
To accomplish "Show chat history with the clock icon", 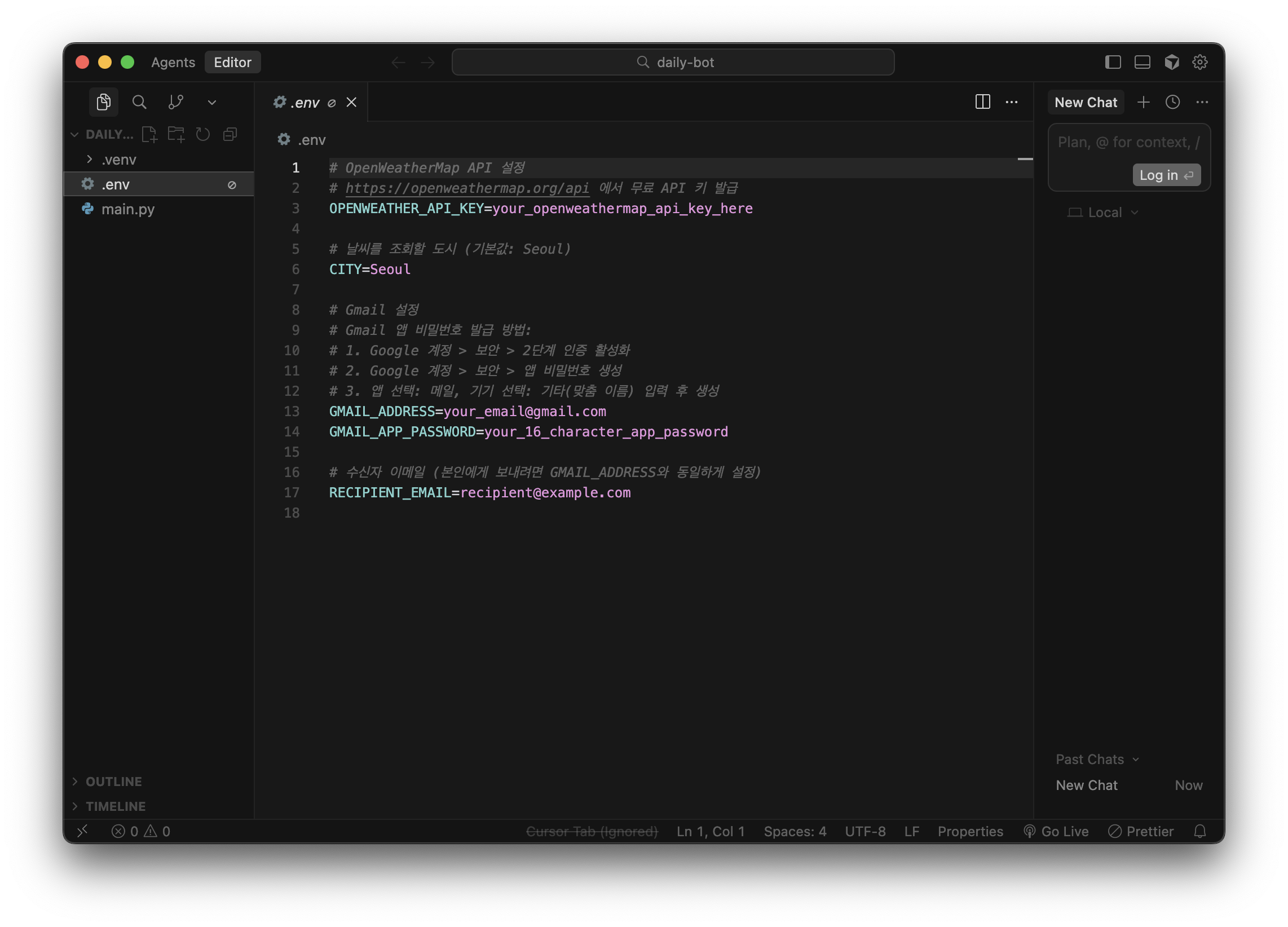I will click(1172, 102).
